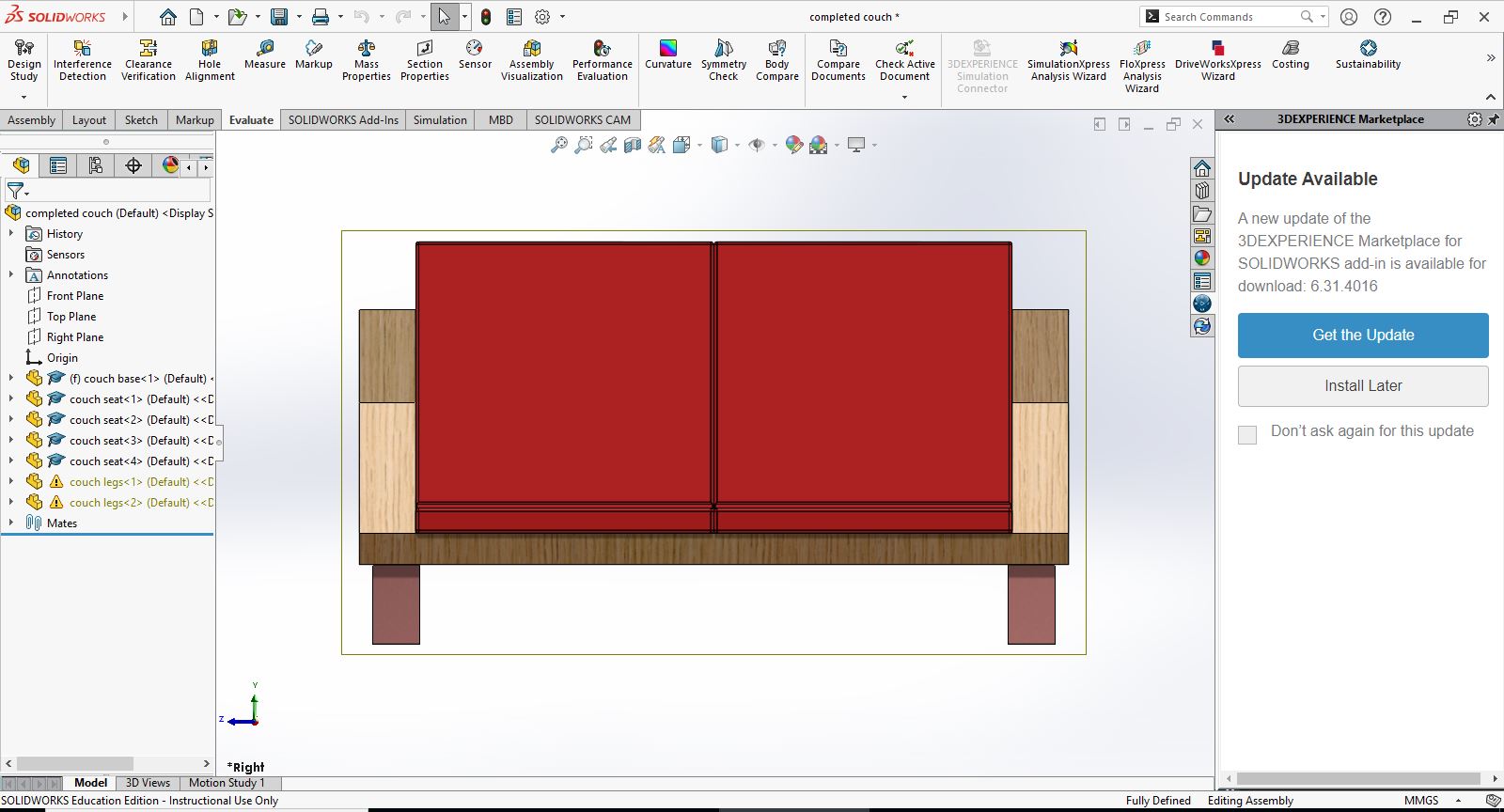Expand the overflowing ribbon commands chevron
The height and width of the screenshot is (812, 1504).
pos(1491,58)
